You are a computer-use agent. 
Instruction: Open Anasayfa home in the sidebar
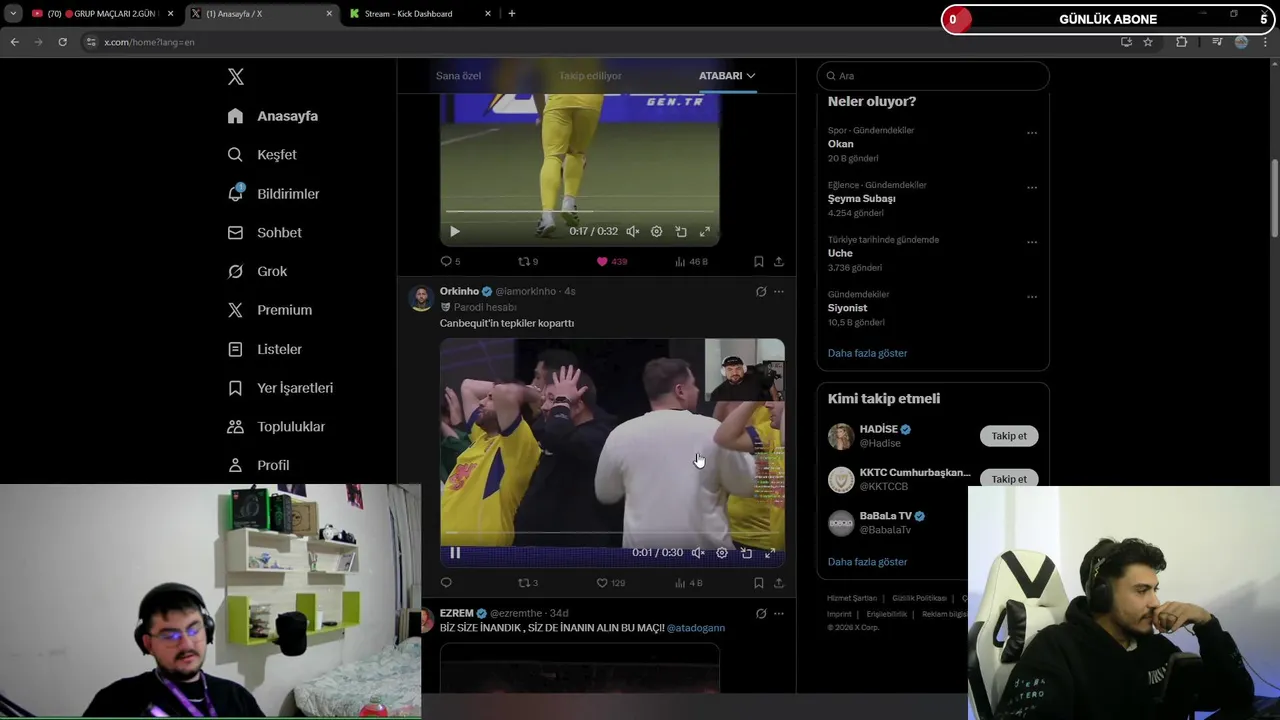click(272, 116)
